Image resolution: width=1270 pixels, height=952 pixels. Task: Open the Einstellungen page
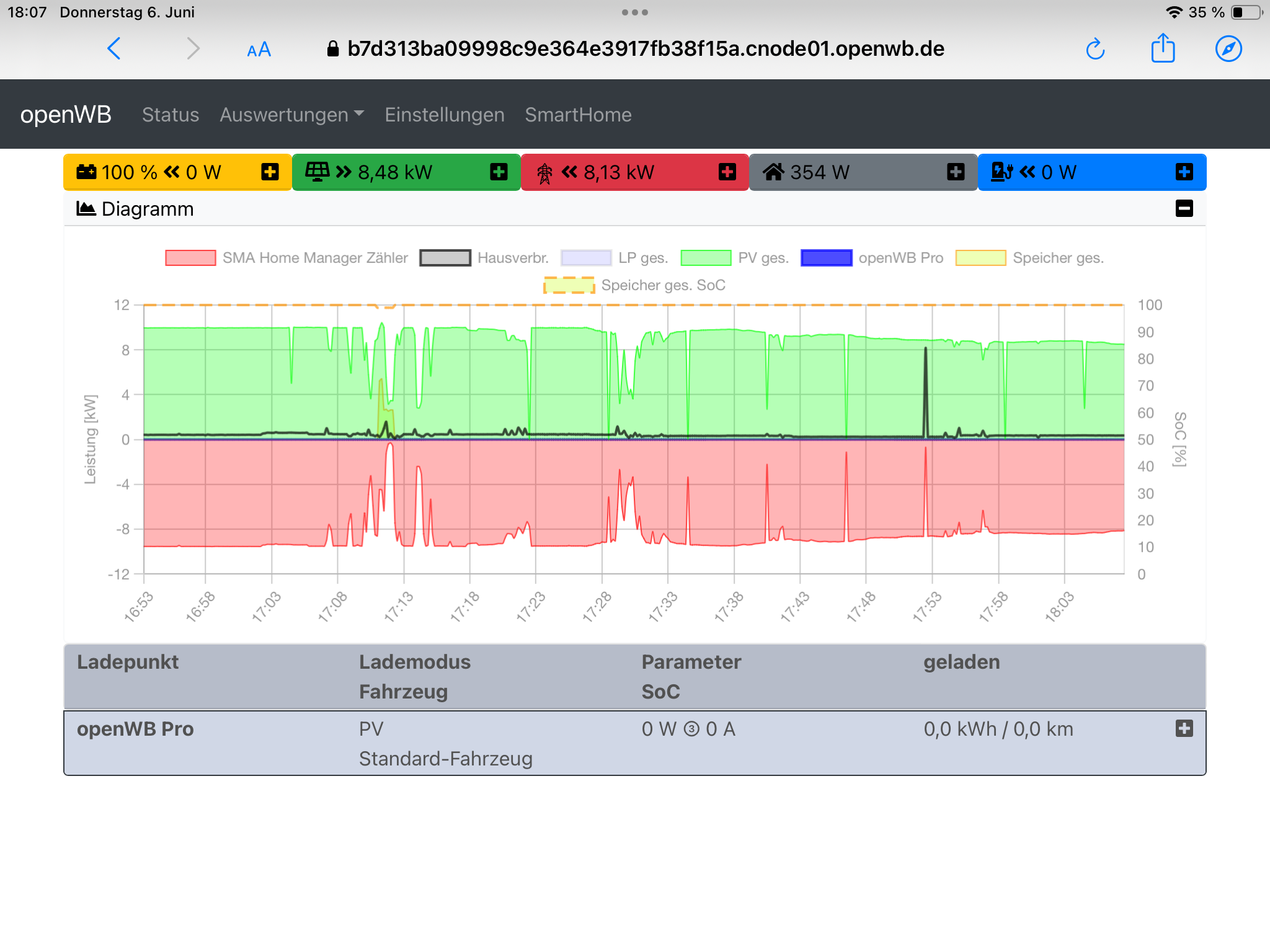[445, 115]
